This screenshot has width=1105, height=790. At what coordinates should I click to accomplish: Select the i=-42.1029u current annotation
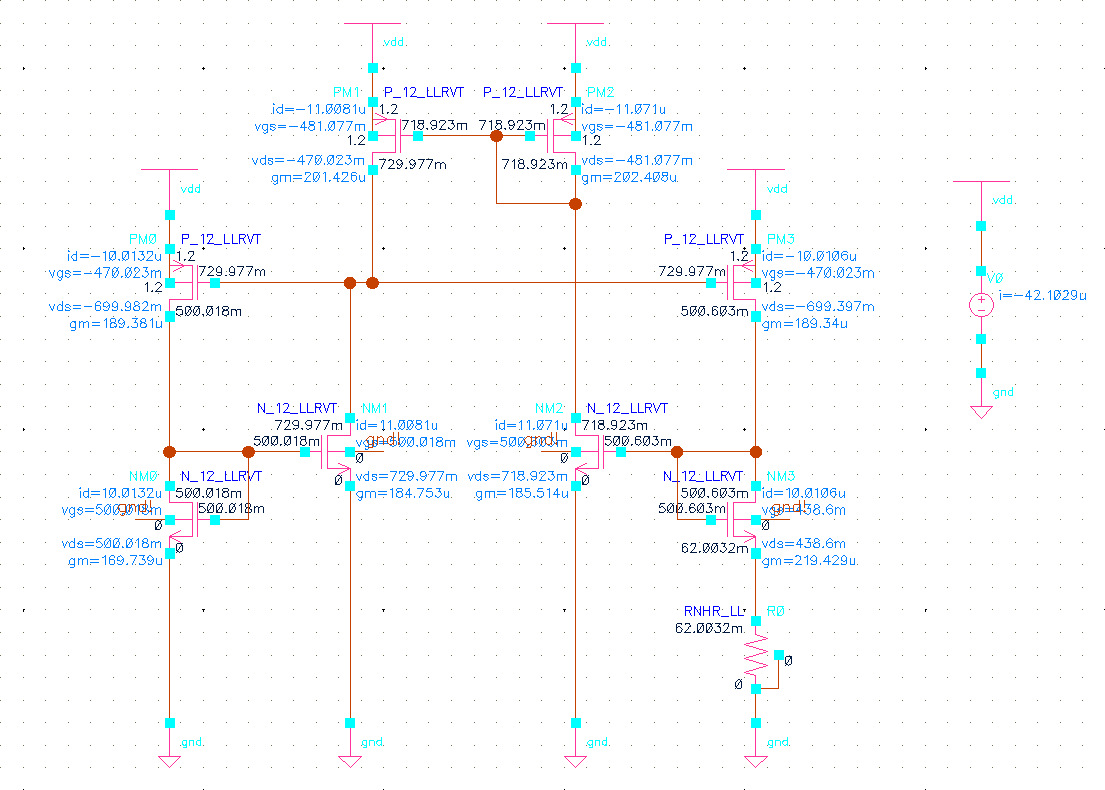coord(1043,296)
